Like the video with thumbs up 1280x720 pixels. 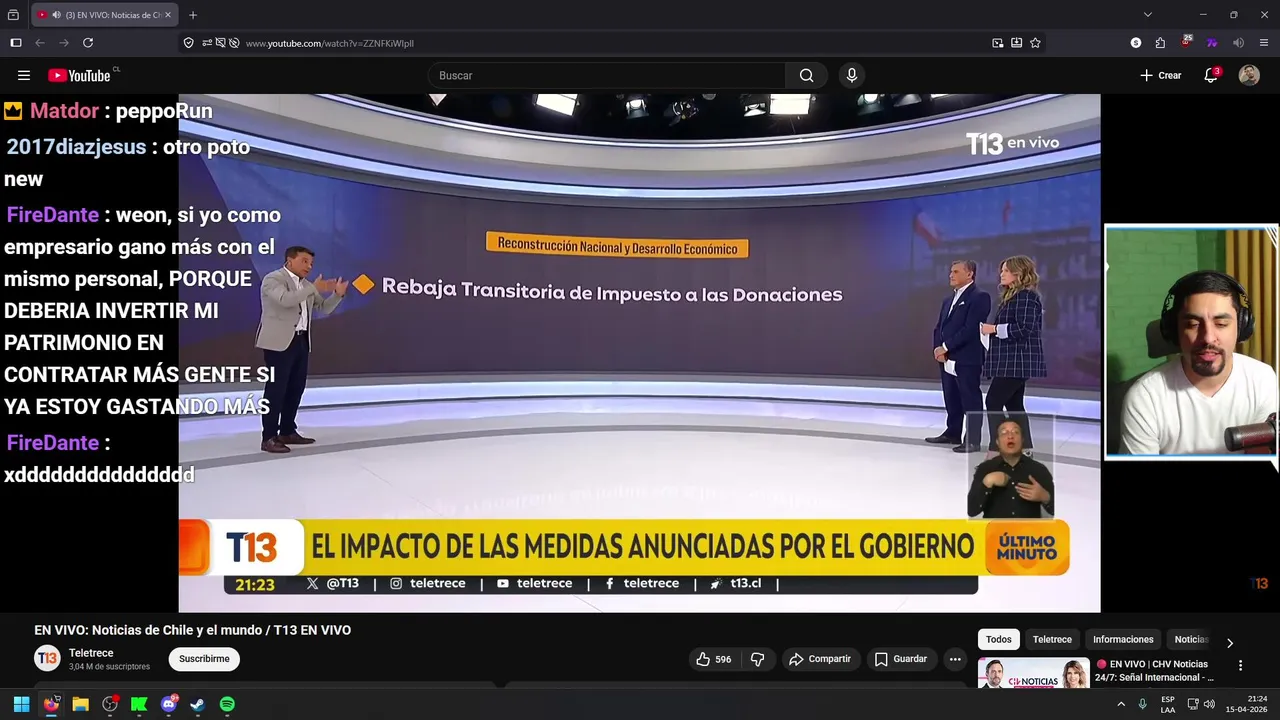pyautogui.click(x=713, y=659)
